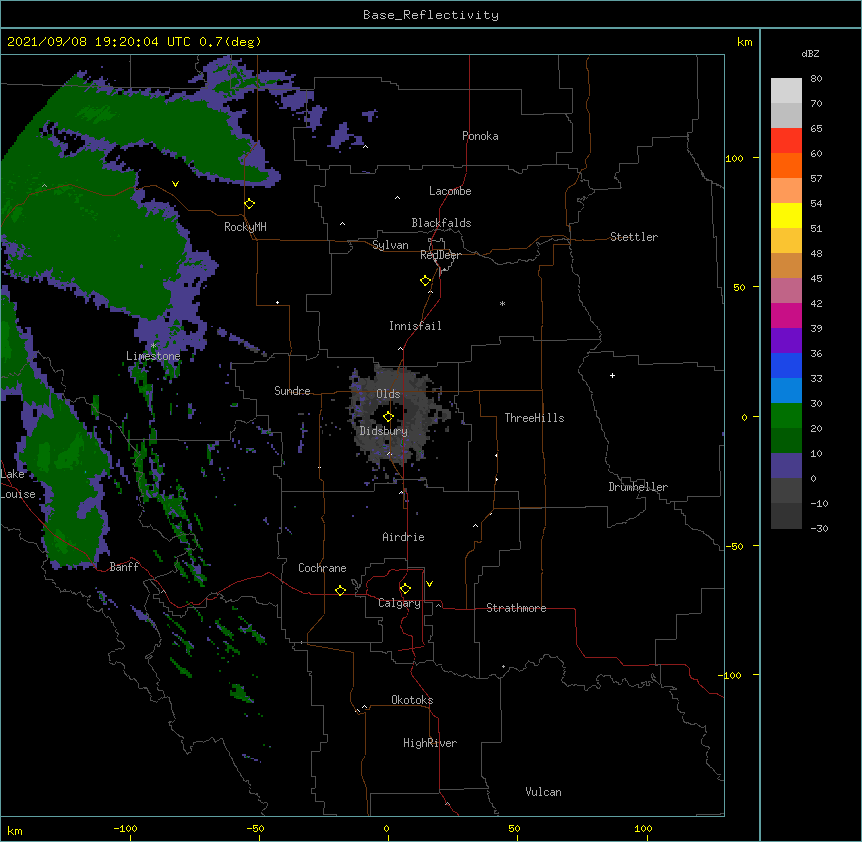Pick the royal blue swatch above 33 dBZ
The width and height of the screenshot is (862, 842).
[786, 365]
